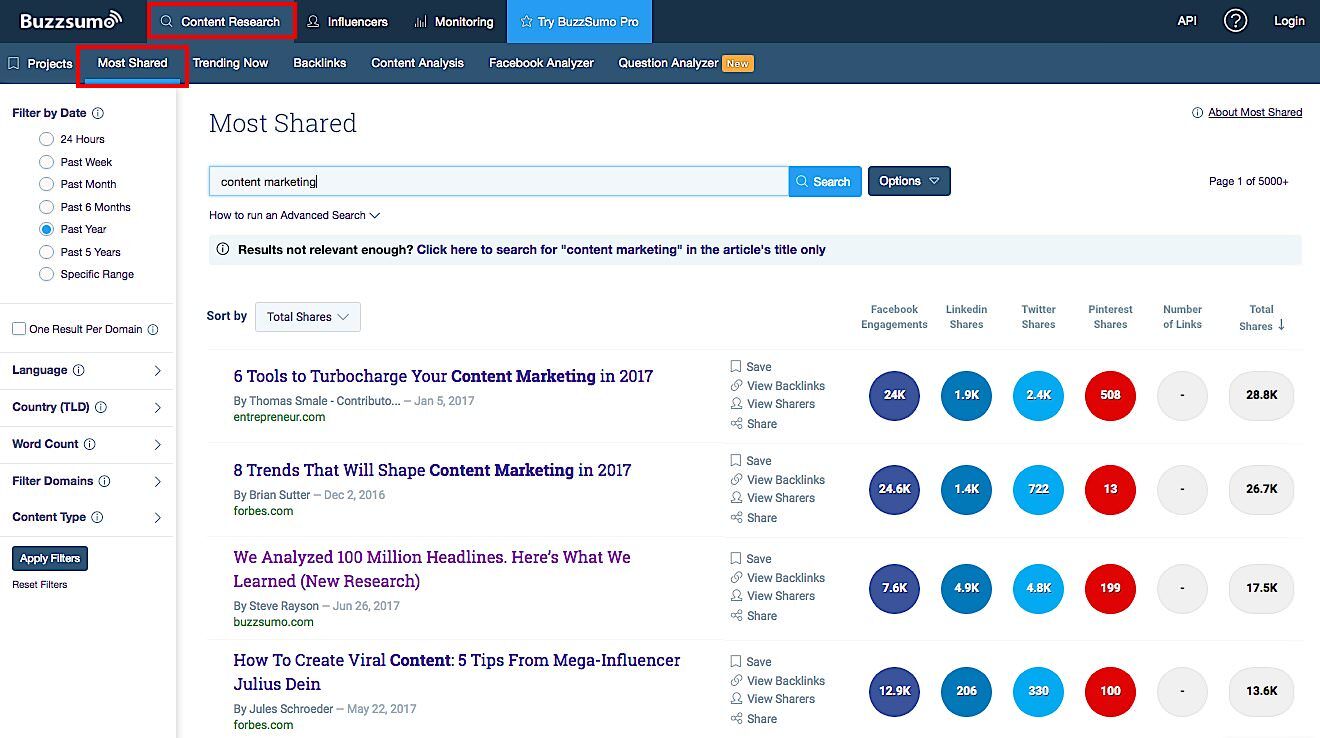The width and height of the screenshot is (1320, 738).
Task: Click Pinterest shares circle 199
Action: coord(1110,588)
